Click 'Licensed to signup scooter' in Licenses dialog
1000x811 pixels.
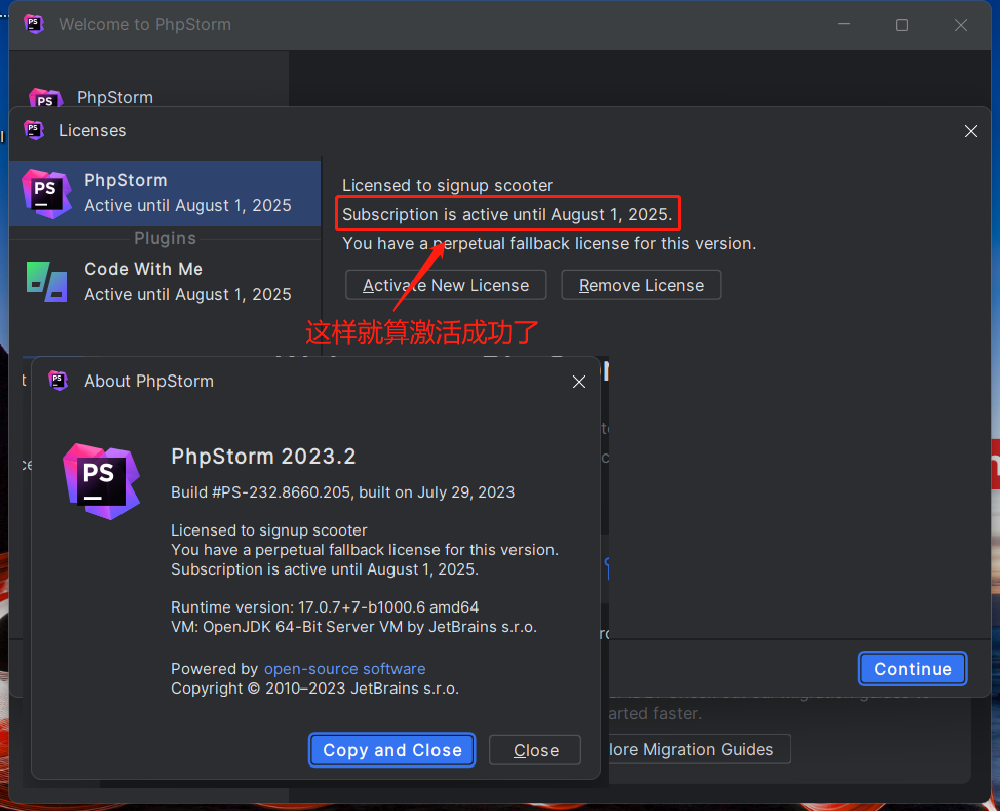[x=447, y=186]
